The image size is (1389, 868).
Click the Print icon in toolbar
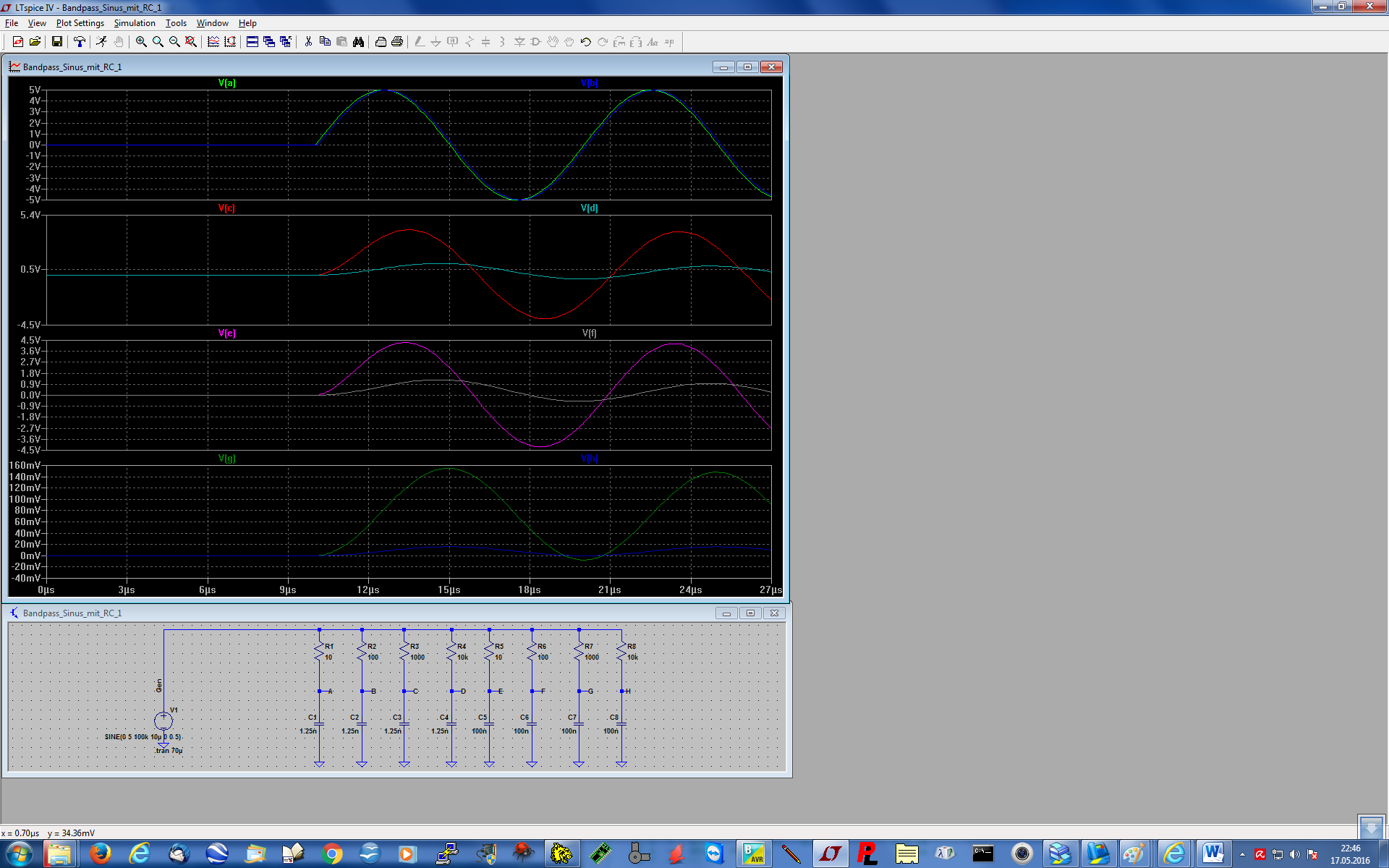tap(397, 42)
